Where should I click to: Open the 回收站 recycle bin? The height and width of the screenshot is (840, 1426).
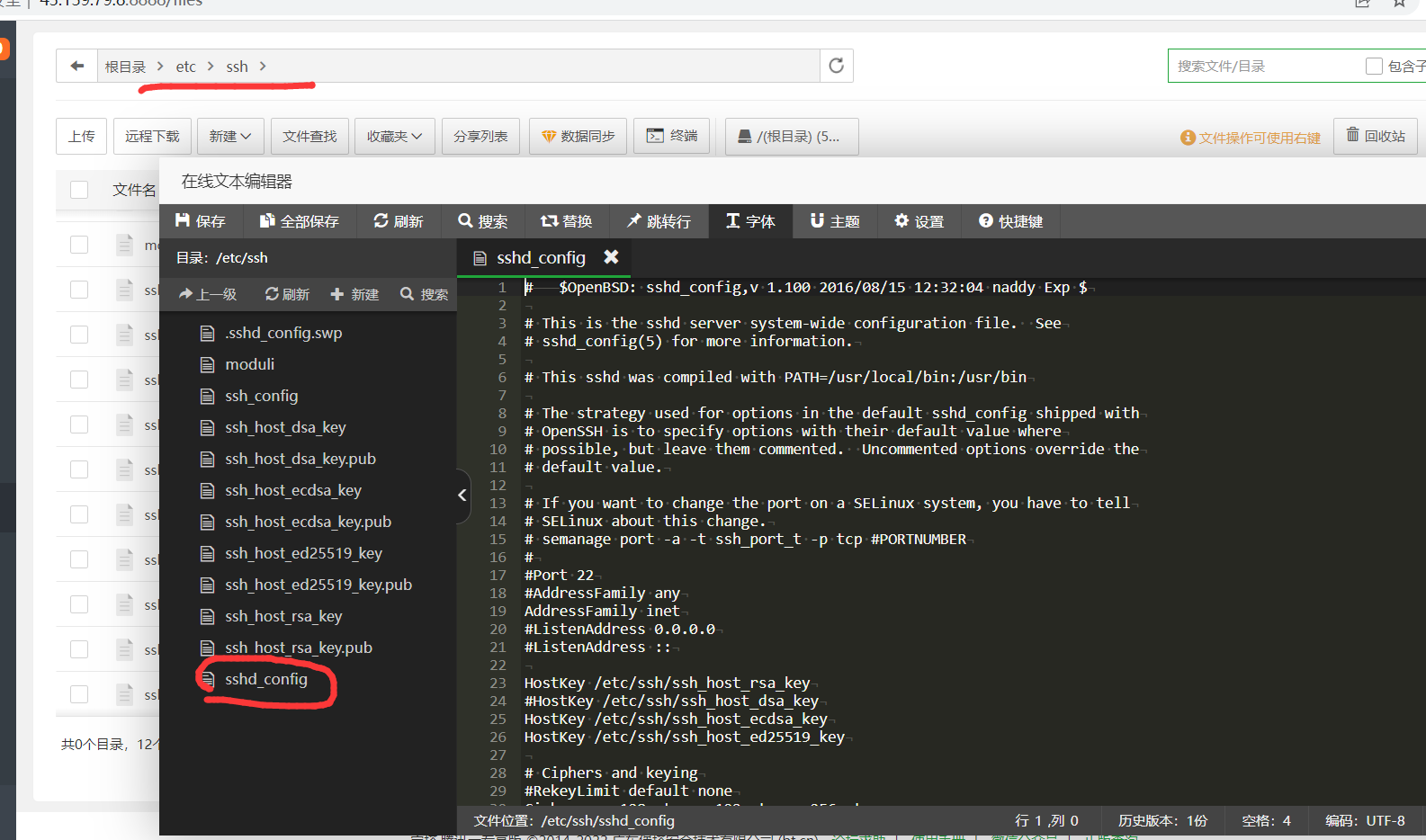click(x=1376, y=136)
